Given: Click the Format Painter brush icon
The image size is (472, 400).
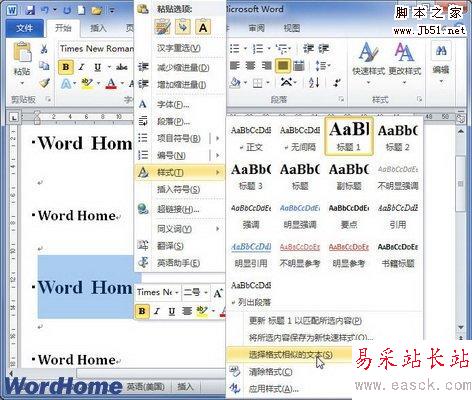Looking at the screenshot, I should coord(44,83).
